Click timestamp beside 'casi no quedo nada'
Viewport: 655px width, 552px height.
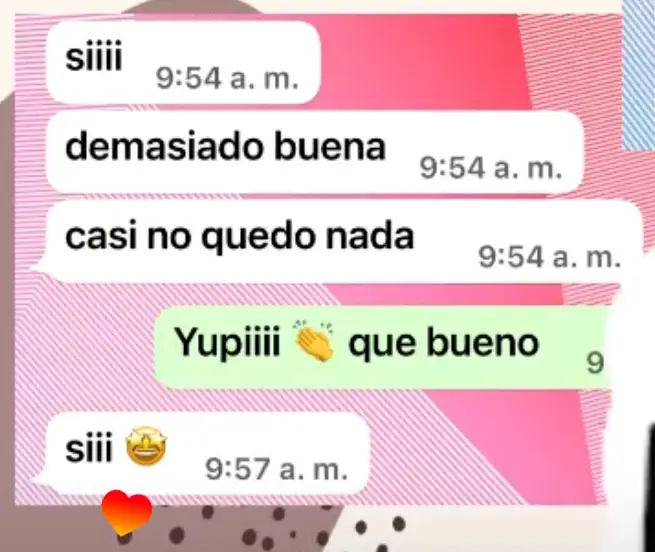coord(549,257)
